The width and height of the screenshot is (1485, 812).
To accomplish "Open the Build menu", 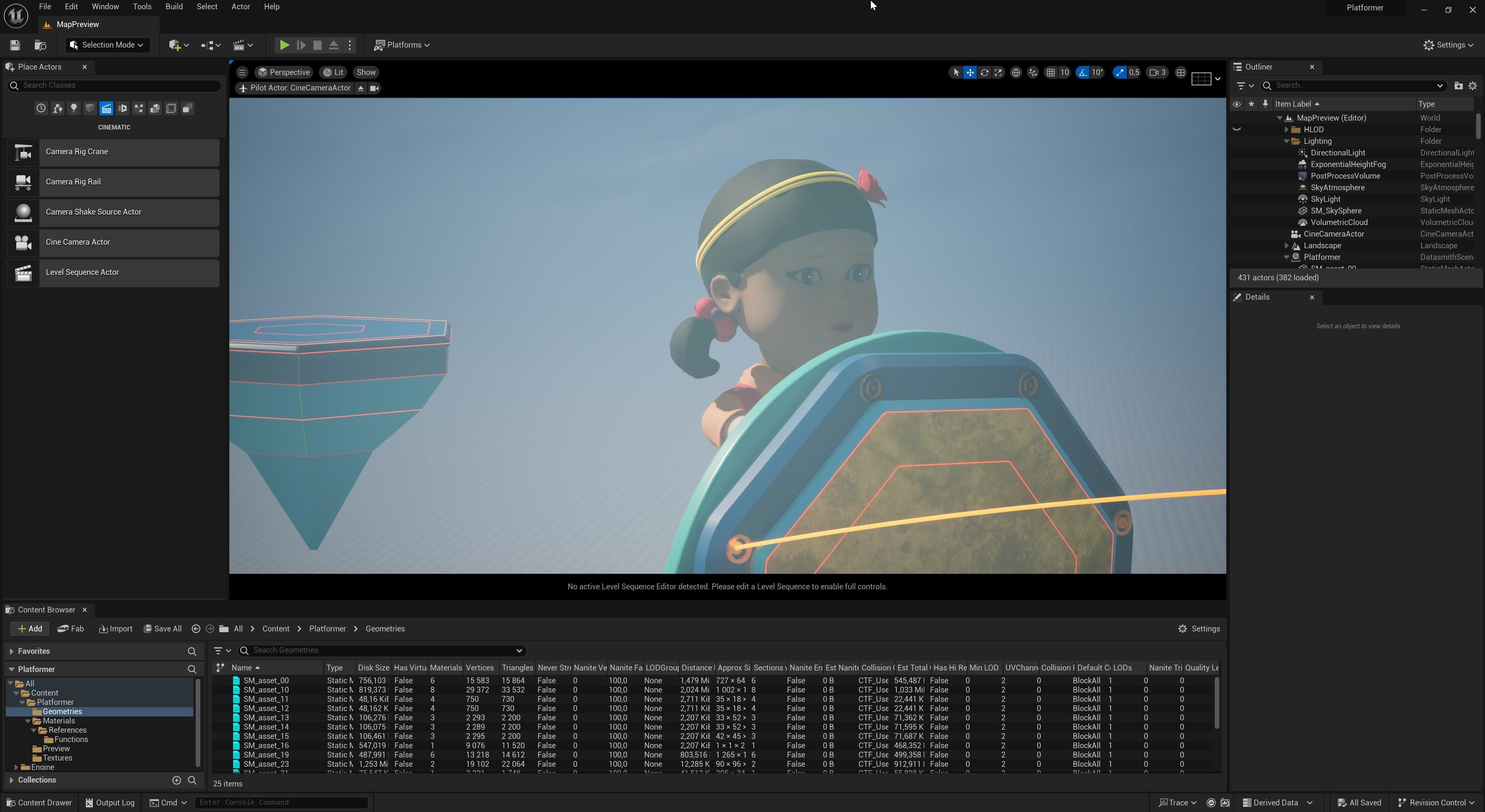I will coord(174,7).
